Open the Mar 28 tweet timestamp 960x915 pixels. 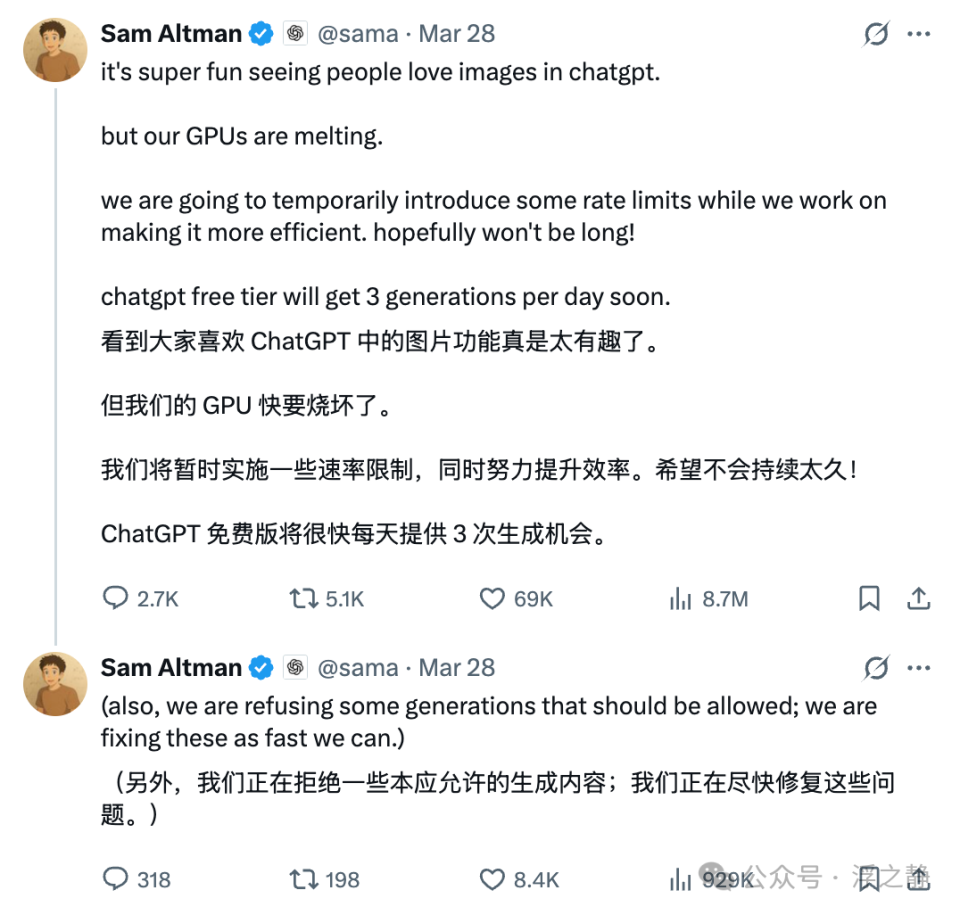[456, 32]
